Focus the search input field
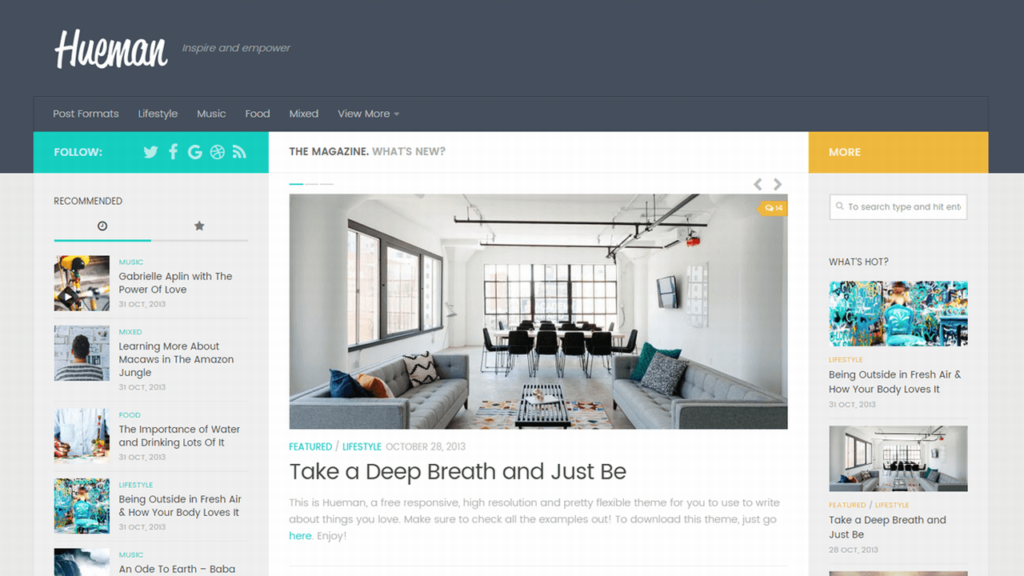Image resolution: width=1024 pixels, height=576 pixels. pyautogui.click(x=898, y=207)
